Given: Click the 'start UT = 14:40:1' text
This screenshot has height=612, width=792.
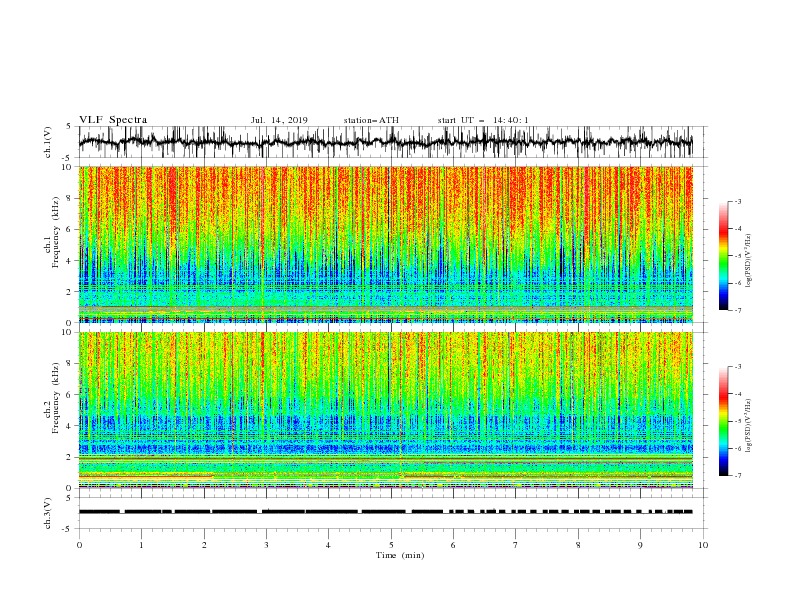Looking at the screenshot, I should tap(483, 120).
